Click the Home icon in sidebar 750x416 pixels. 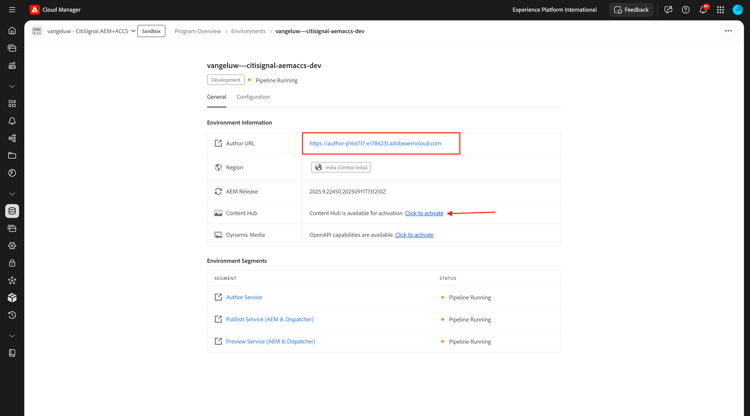tap(12, 31)
